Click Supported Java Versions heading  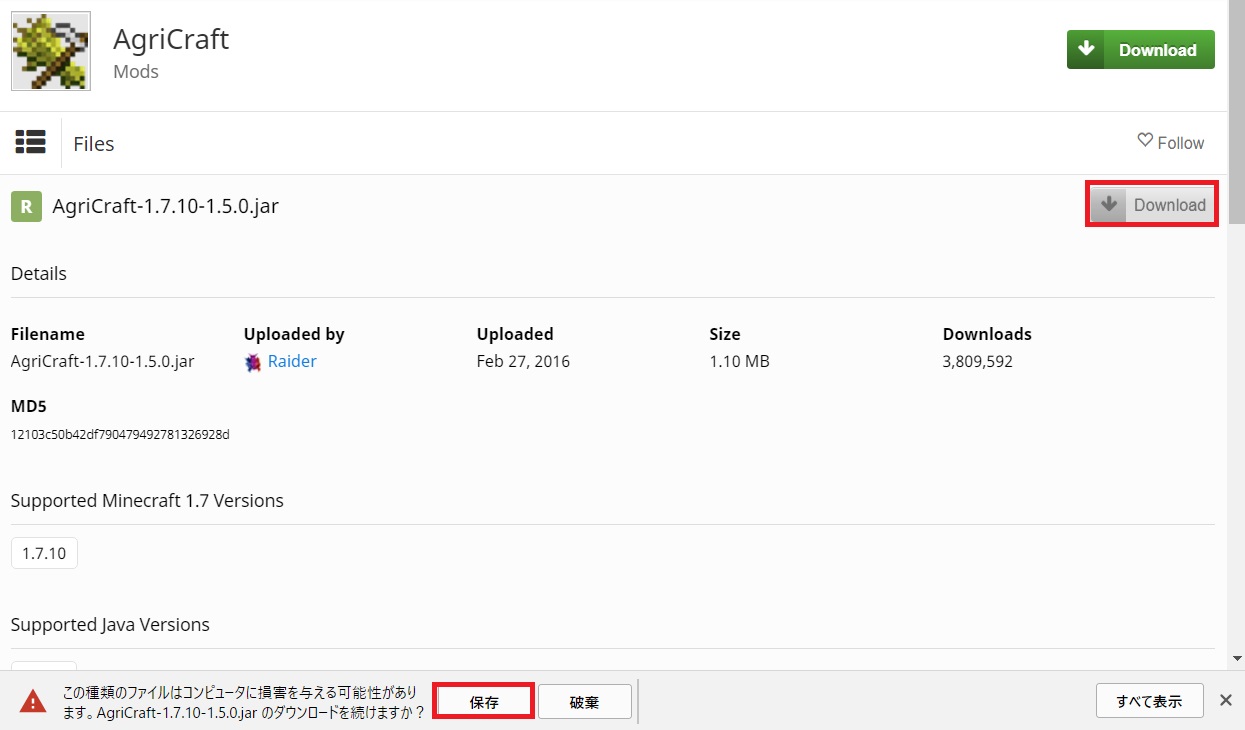(110, 624)
